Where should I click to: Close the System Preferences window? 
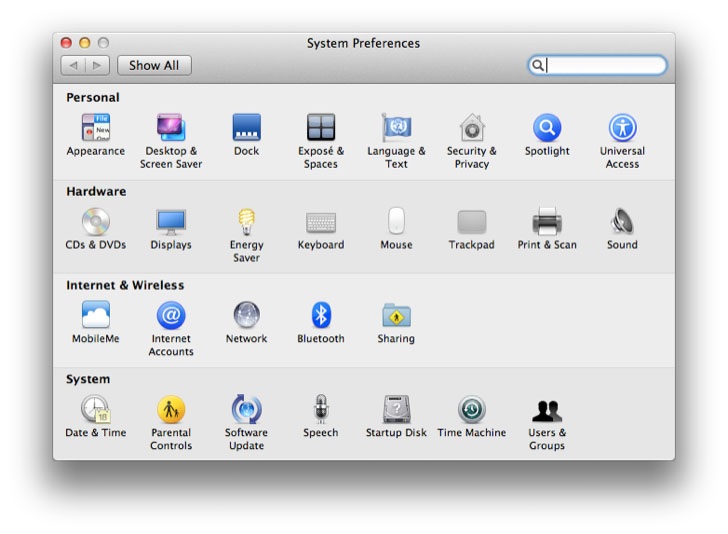[x=66, y=43]
